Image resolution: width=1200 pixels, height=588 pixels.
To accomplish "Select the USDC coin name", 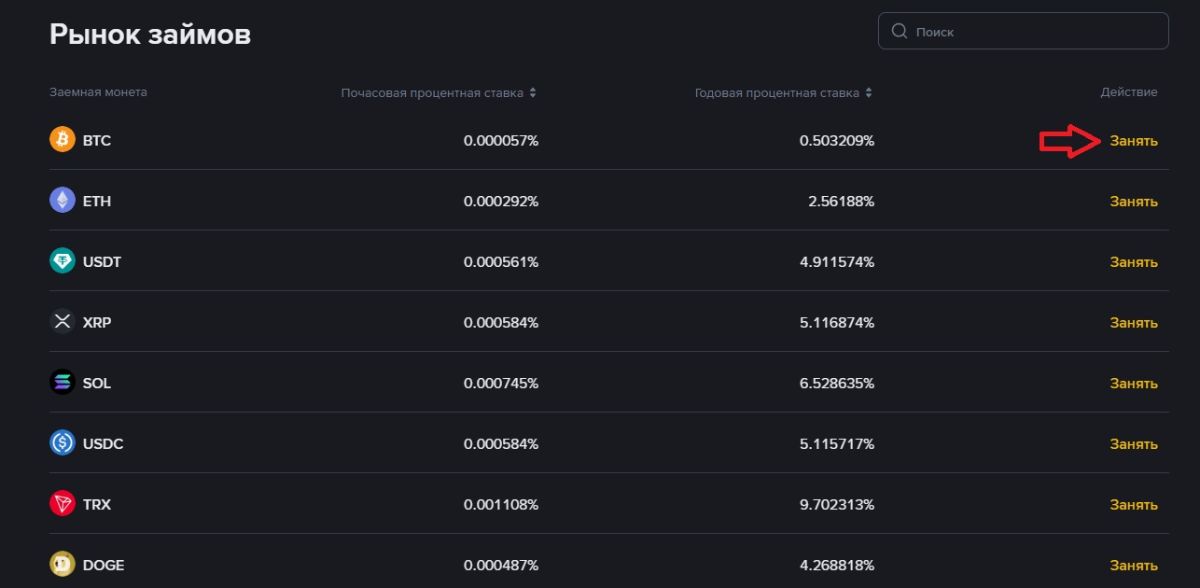I will pos(103,444).
